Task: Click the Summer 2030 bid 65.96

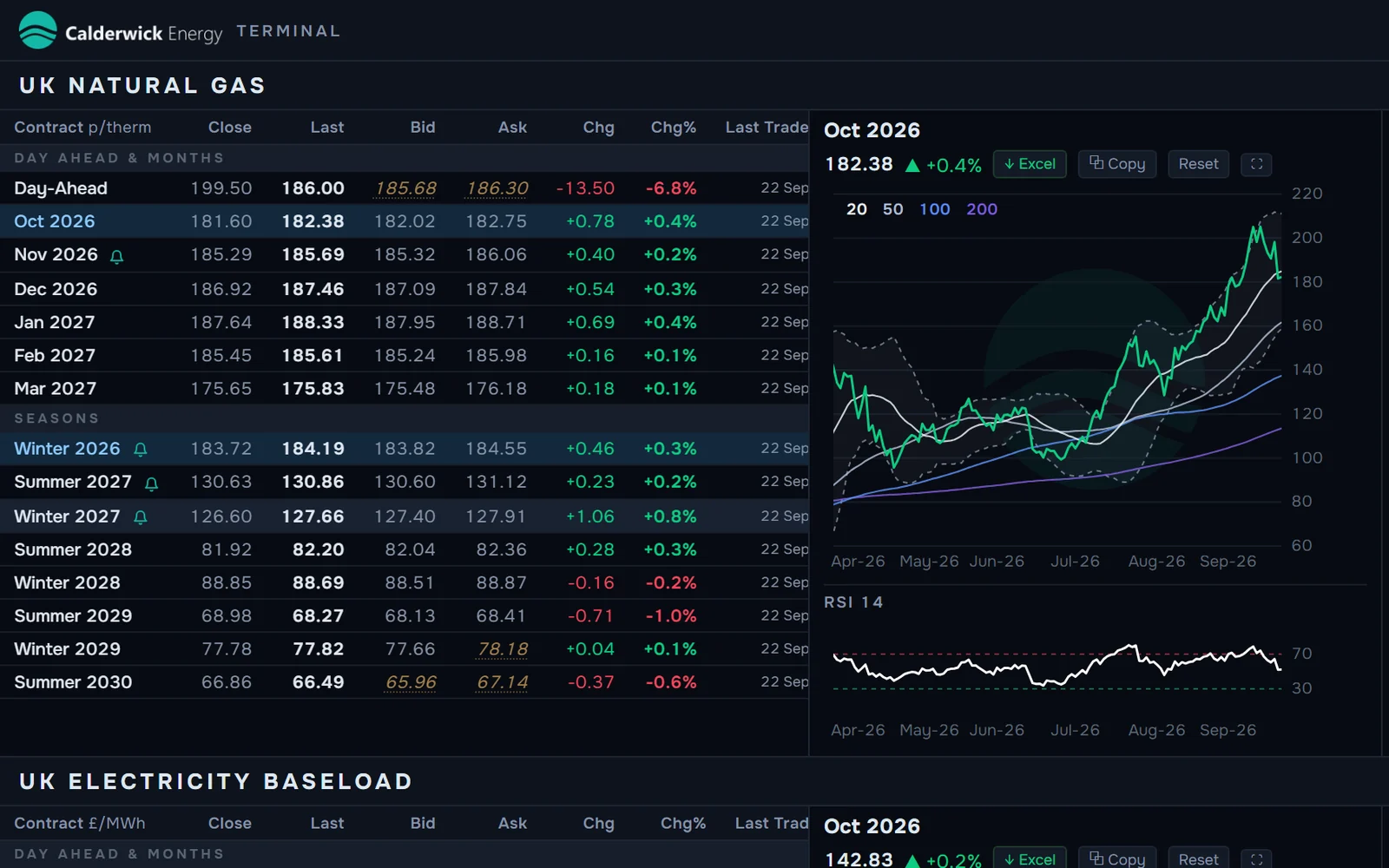Action: coord(411,682)
